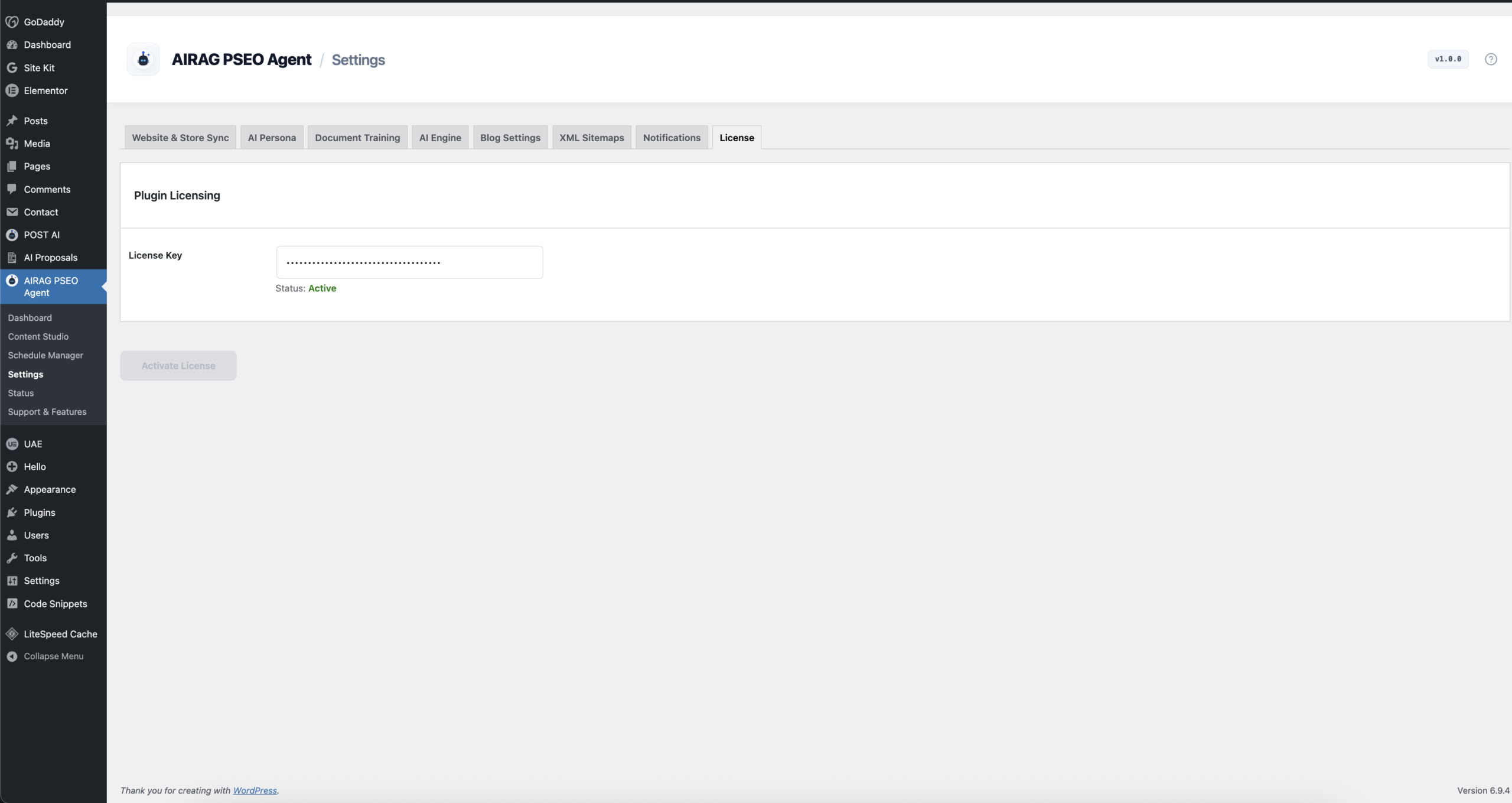Click the Hello plus icon

12,467
